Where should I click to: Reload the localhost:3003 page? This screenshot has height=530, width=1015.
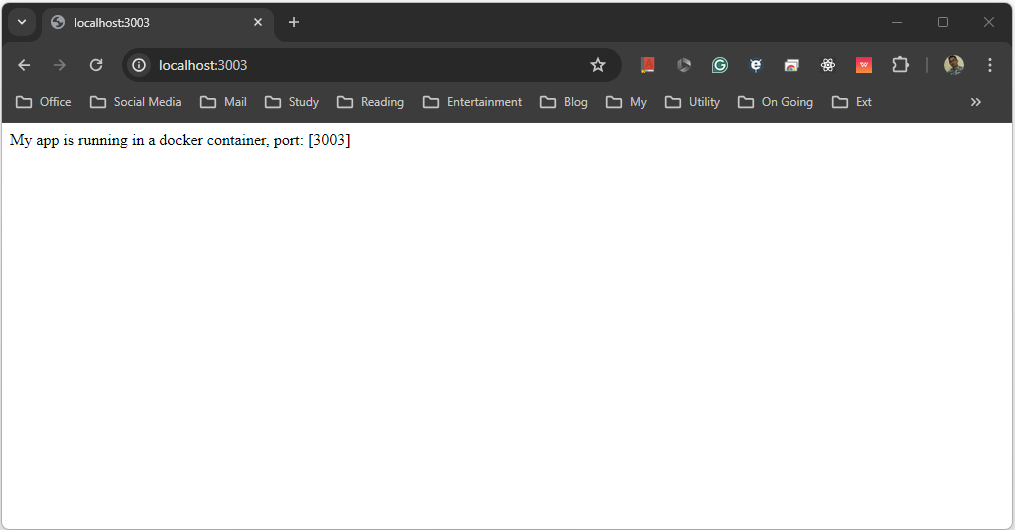click(96, 65)
